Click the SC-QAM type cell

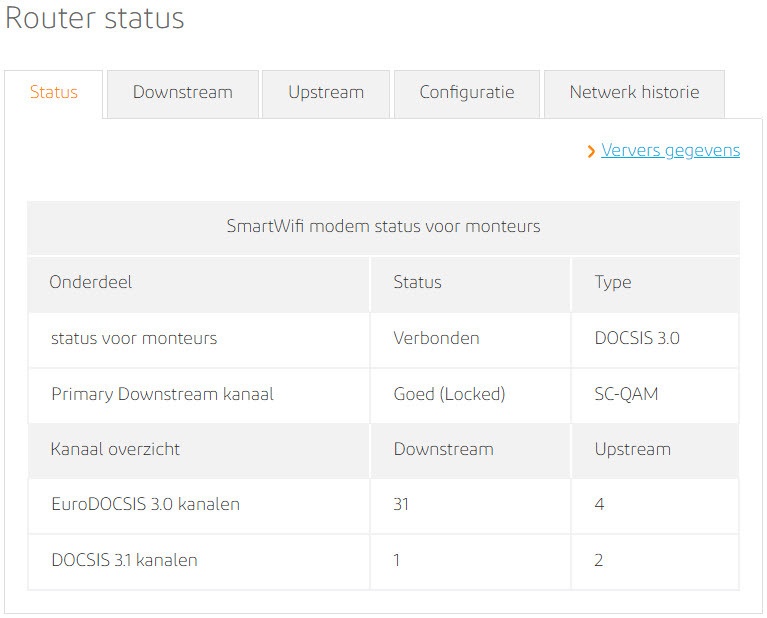(626, 394)
